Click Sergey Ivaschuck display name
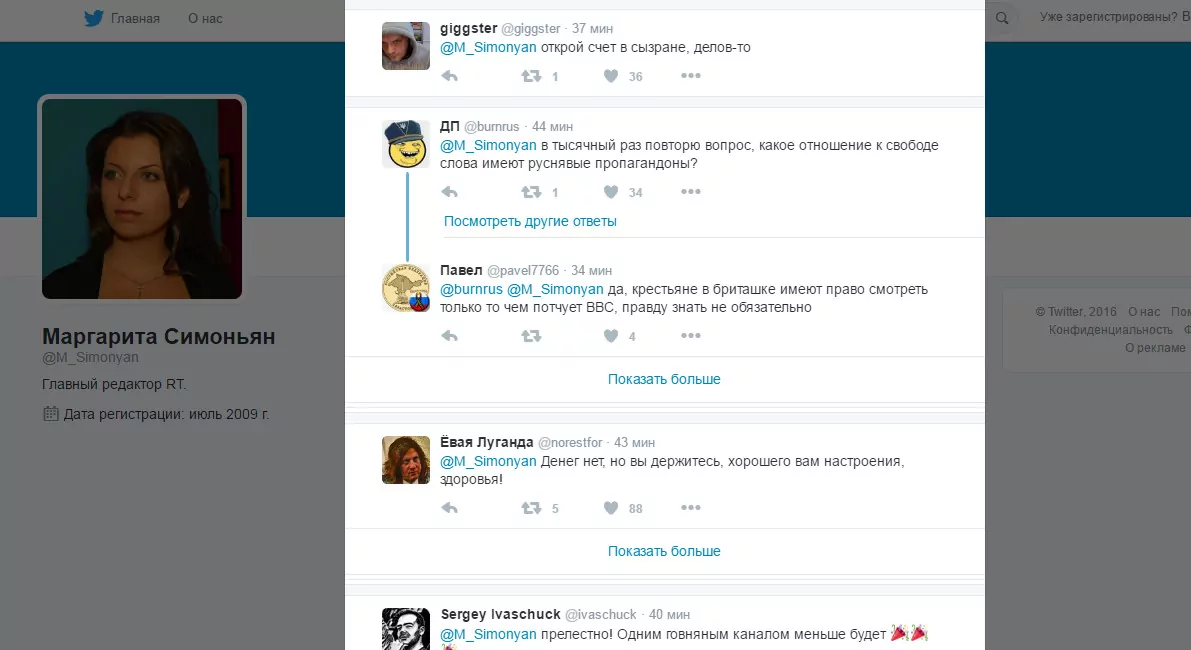 click(x=501, y=614)
